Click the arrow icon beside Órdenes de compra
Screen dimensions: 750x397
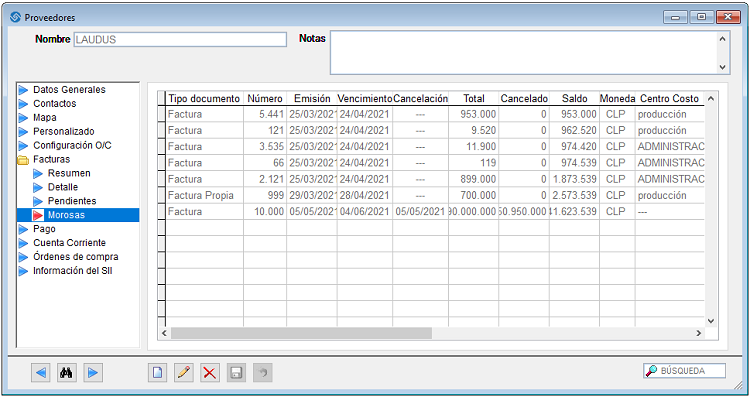click(x=23, y=257)
